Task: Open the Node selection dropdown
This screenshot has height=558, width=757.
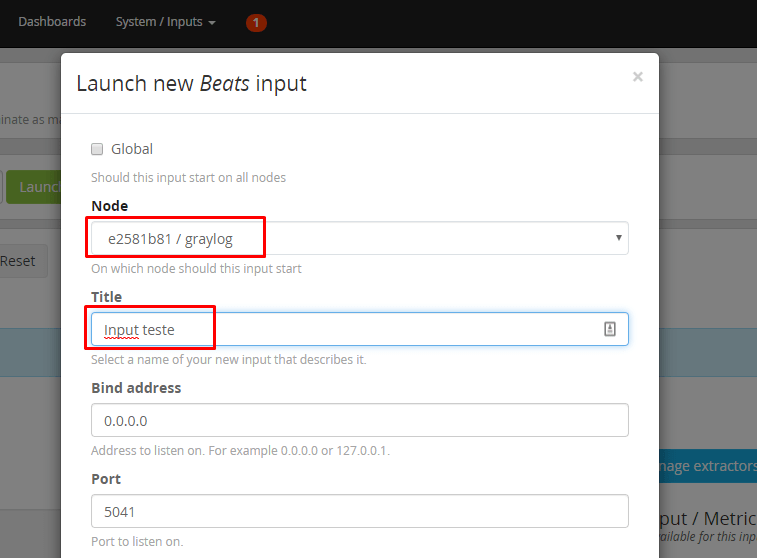Action: 359,238
